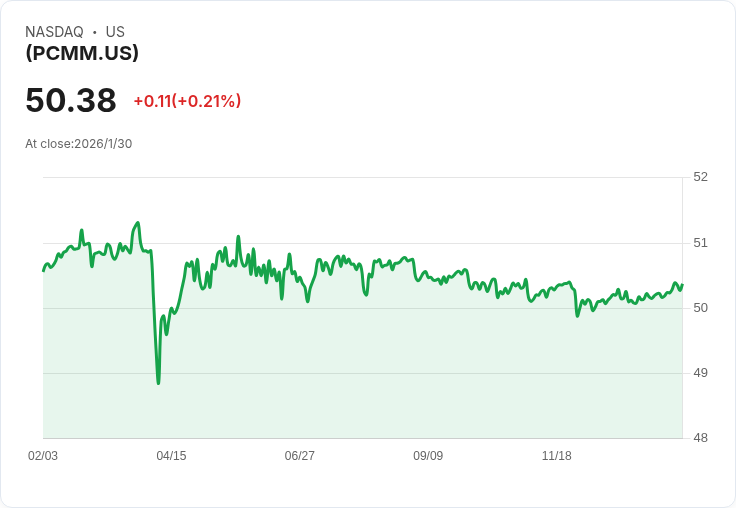Select the US market label
The image size is (736, 508).
[x=115, y=32]
